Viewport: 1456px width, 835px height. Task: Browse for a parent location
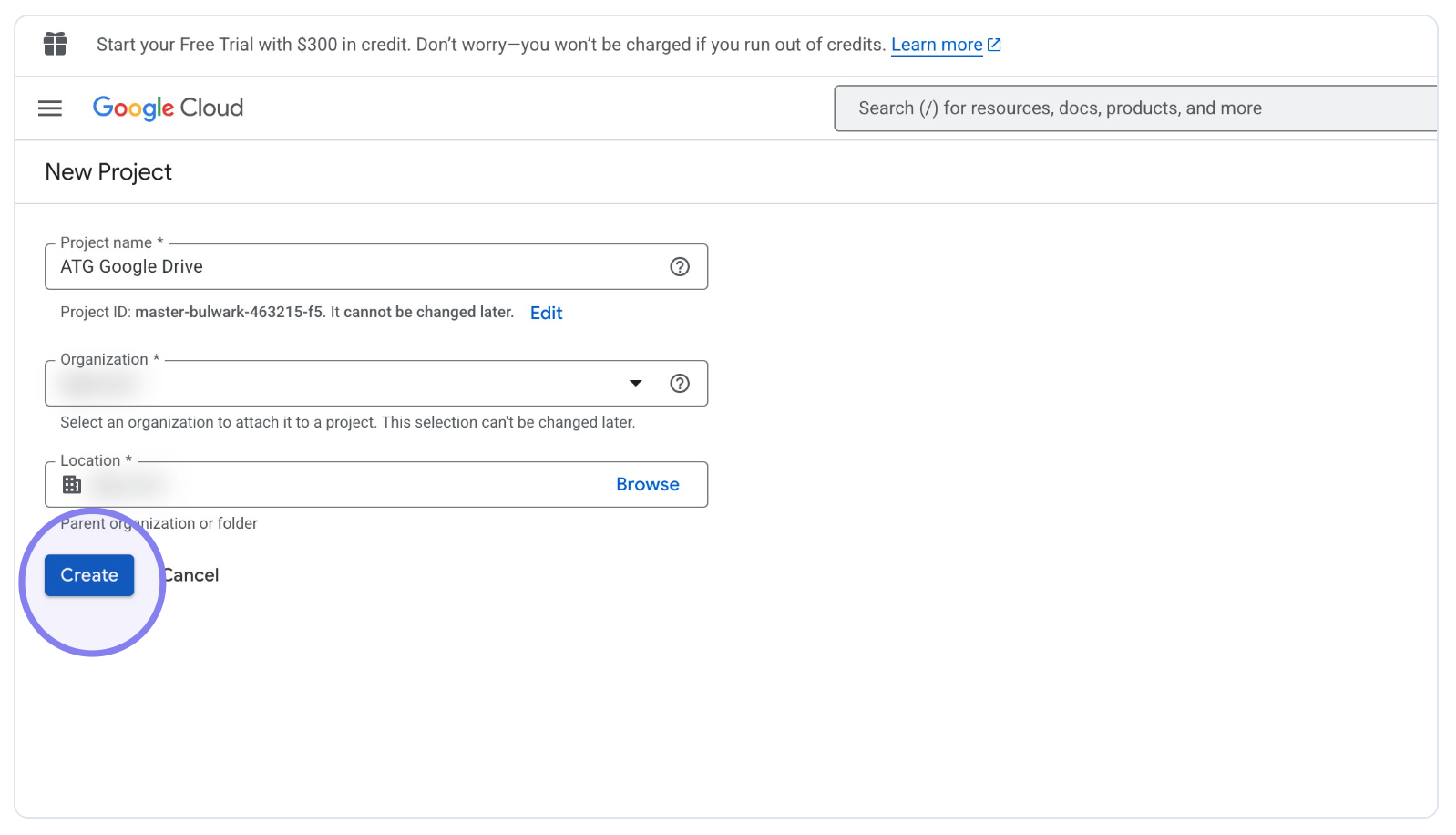pyautogui.click(x=648, y=484)
